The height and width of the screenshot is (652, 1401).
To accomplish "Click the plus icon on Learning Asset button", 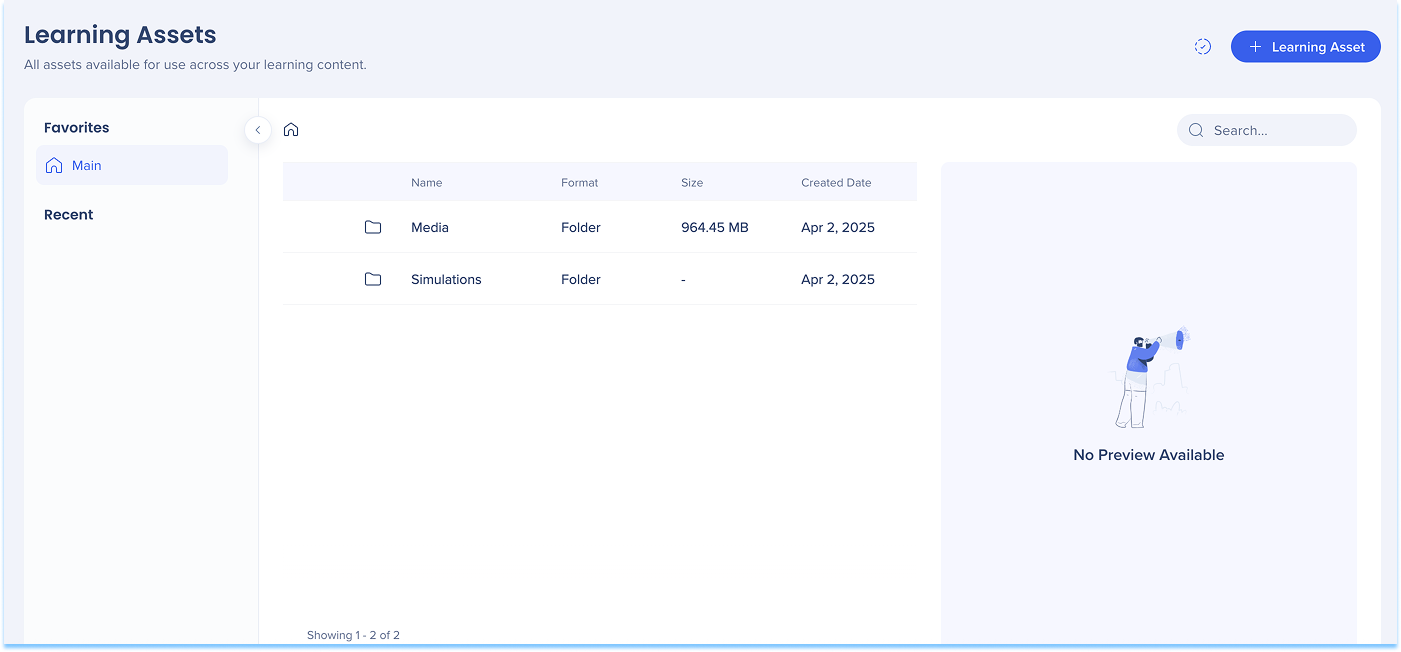I will pyautogui.click(x=1256, y=47).
